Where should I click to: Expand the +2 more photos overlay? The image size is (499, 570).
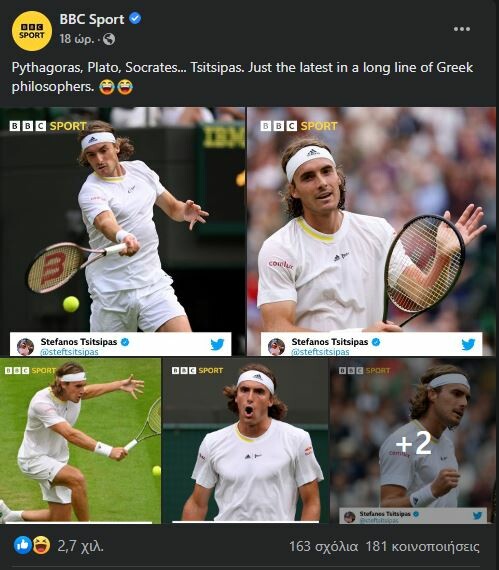(413, 441)
